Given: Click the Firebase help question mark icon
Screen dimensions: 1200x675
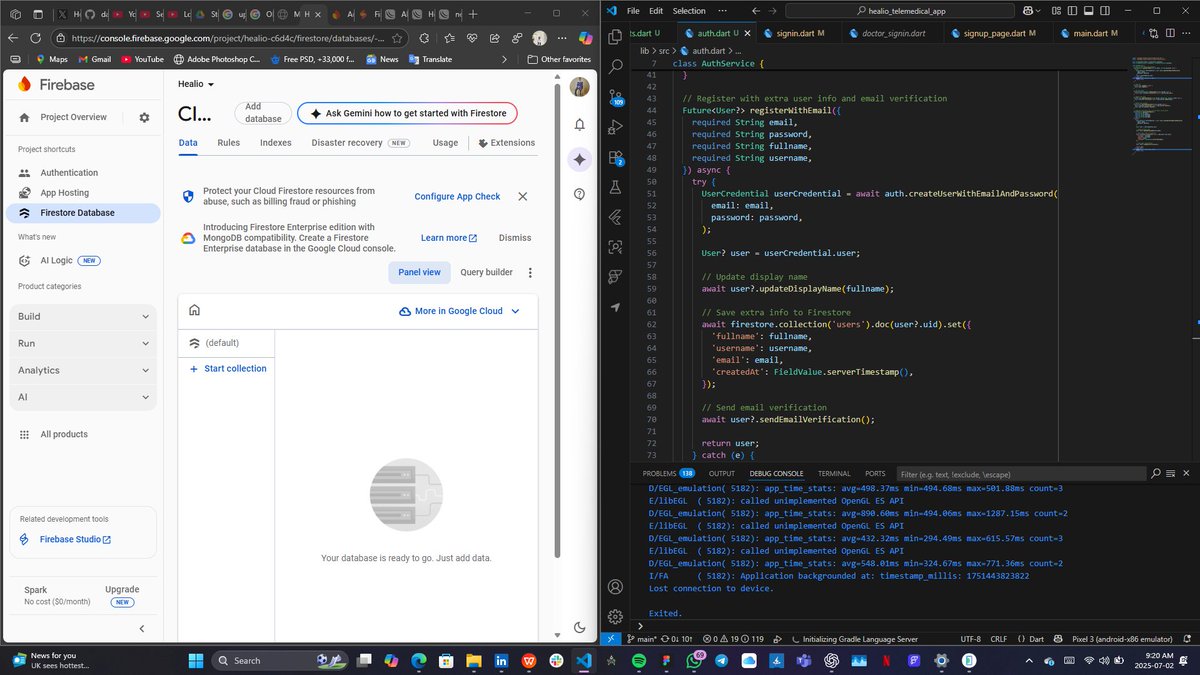Looking at the screenshot, I should [580, 193].
